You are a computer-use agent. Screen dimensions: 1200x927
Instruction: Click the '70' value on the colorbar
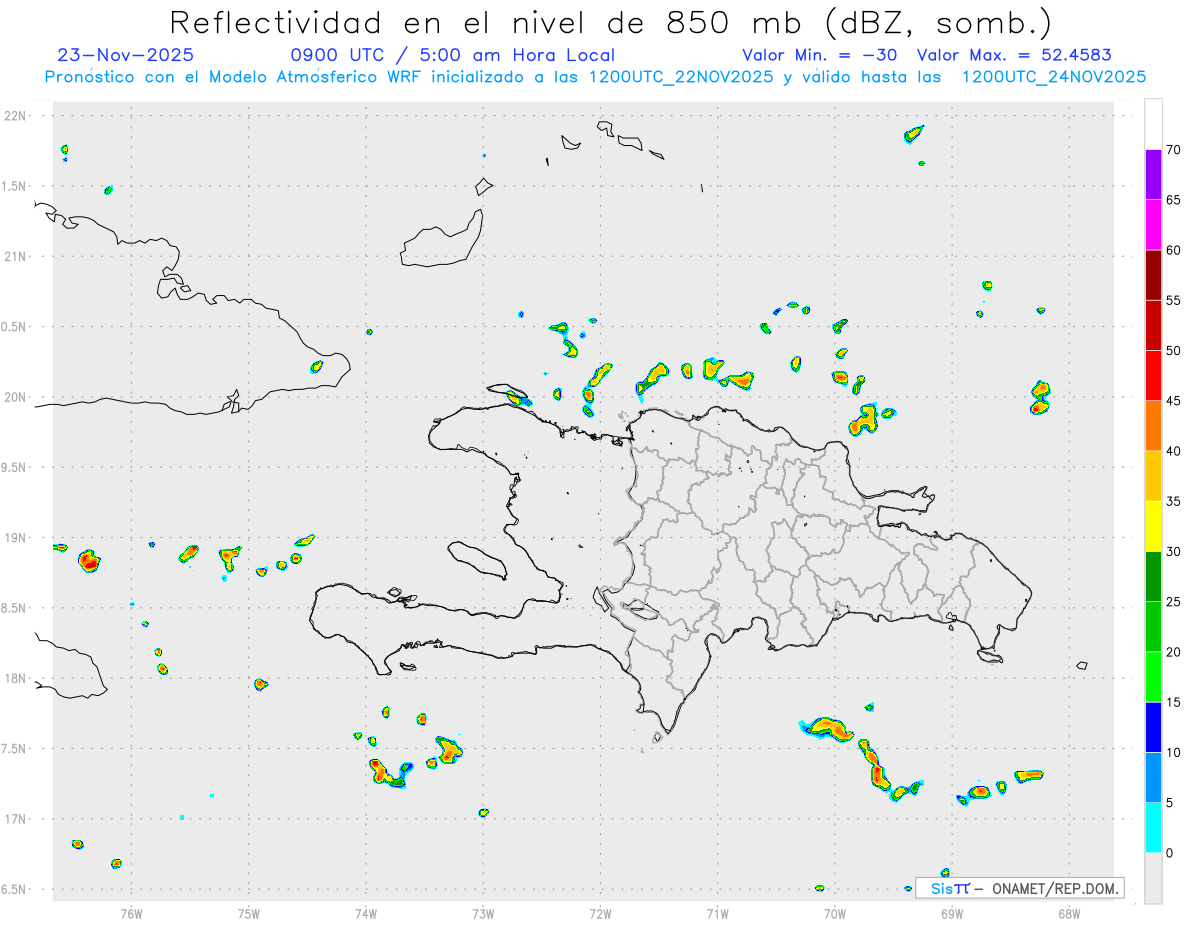click(1175, 149)
